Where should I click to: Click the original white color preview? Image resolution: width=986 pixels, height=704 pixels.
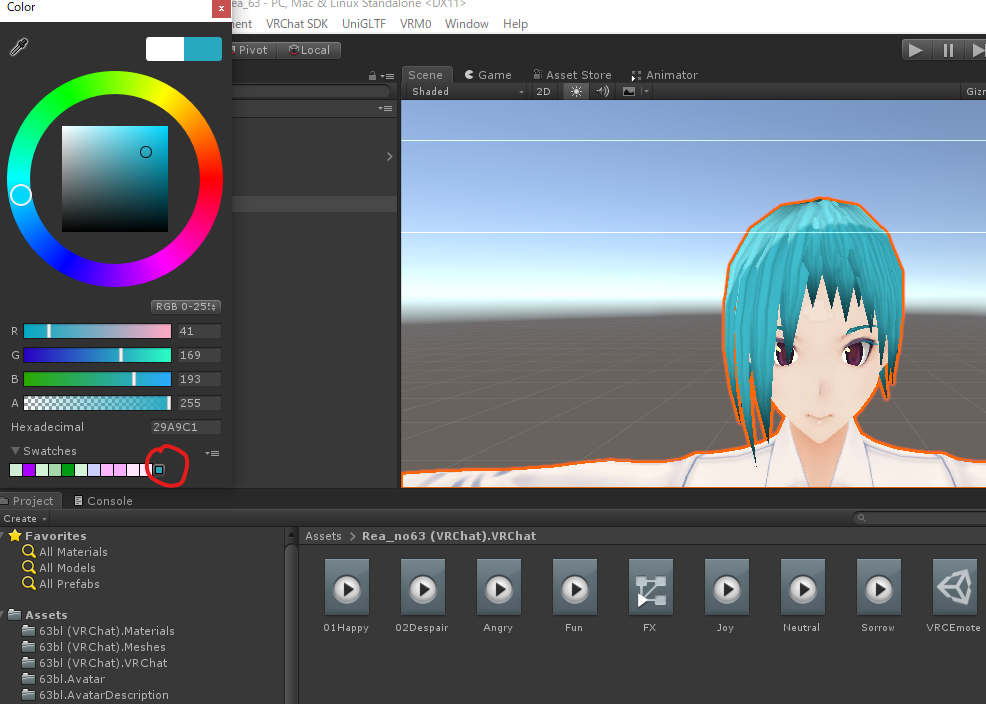tap(165, 49)
